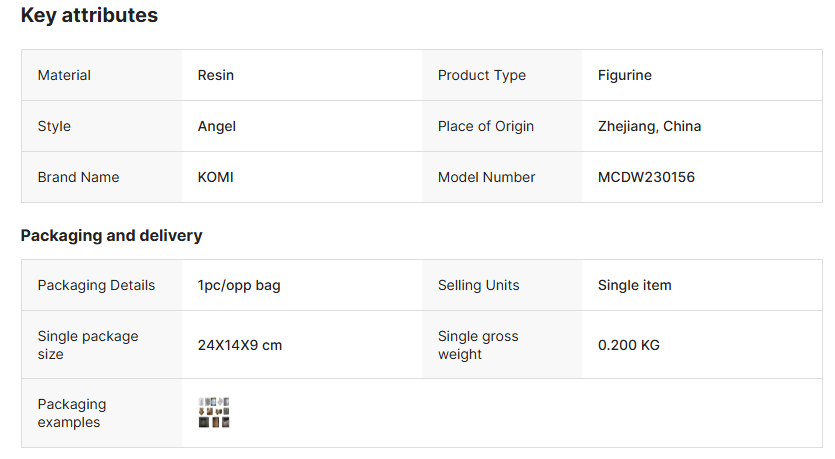Click the Key attributes heading
Viewport: 835px width, 459px height.
point(89,16)
